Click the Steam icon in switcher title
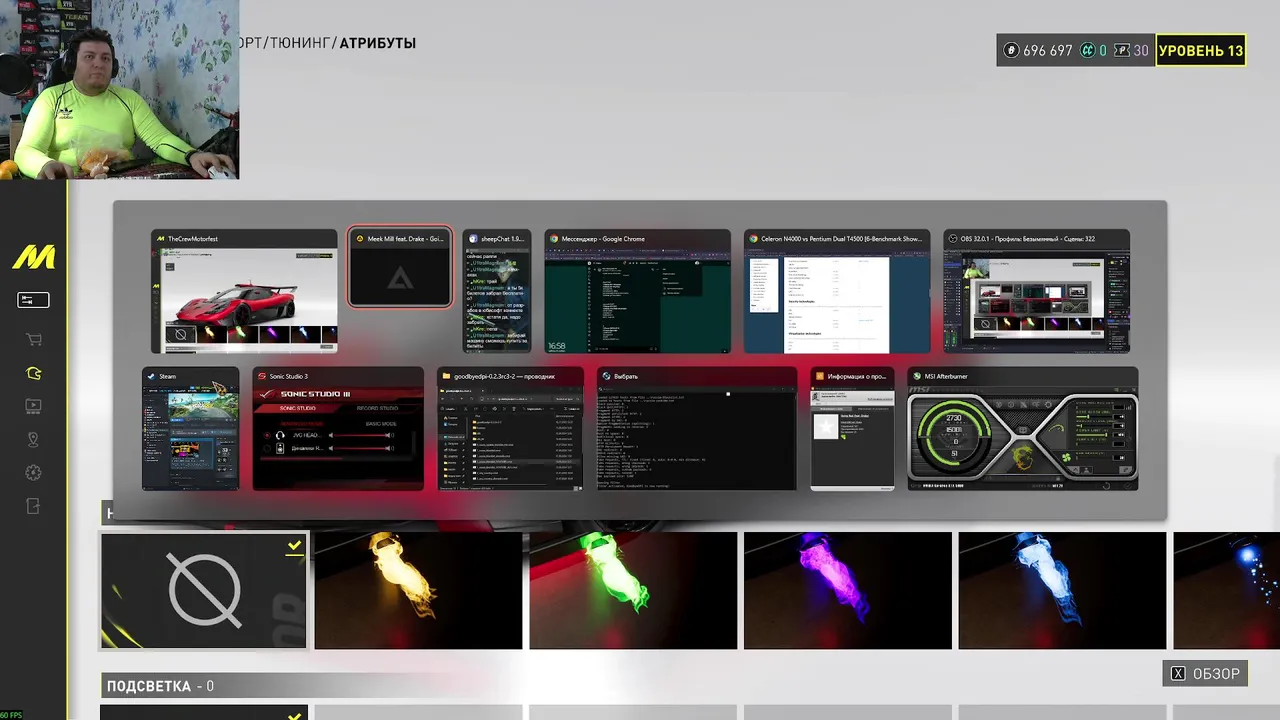The width and height of the screenshot is (1280, 720). 152,376
